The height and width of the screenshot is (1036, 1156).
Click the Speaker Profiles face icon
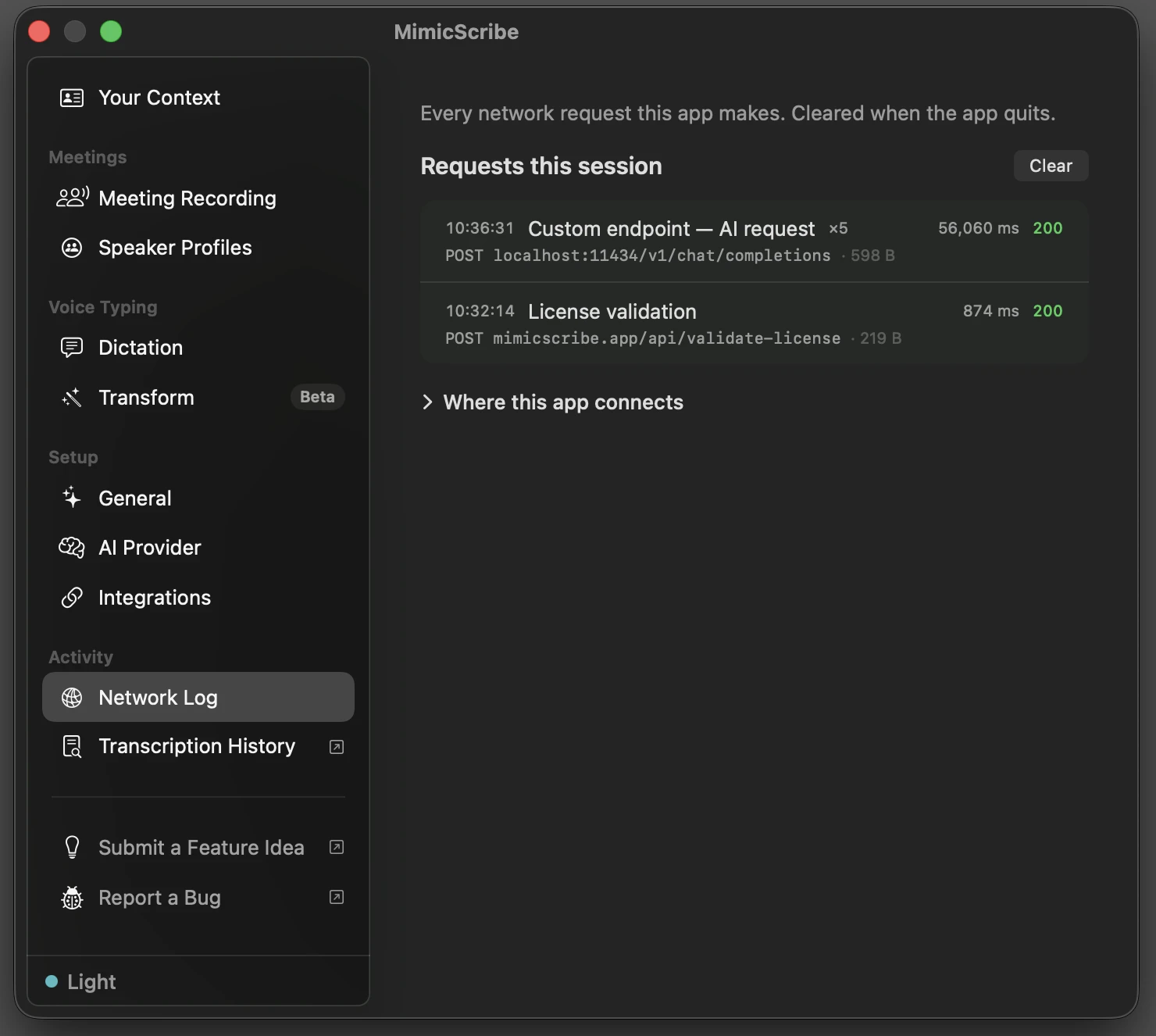pyautogui.click(x=72, y=248)
